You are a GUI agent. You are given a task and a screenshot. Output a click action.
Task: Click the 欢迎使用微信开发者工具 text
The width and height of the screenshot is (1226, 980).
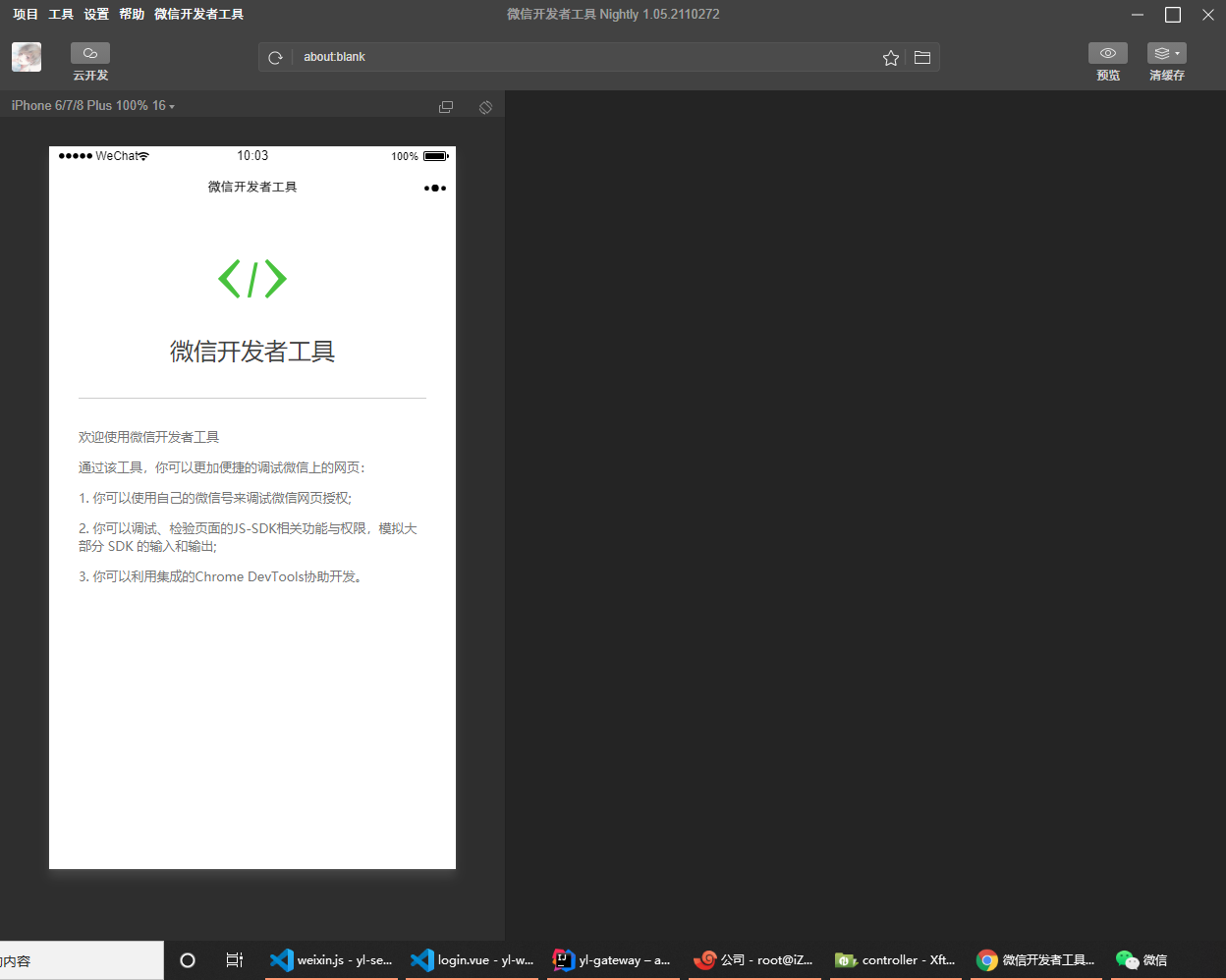pos(149,437)
